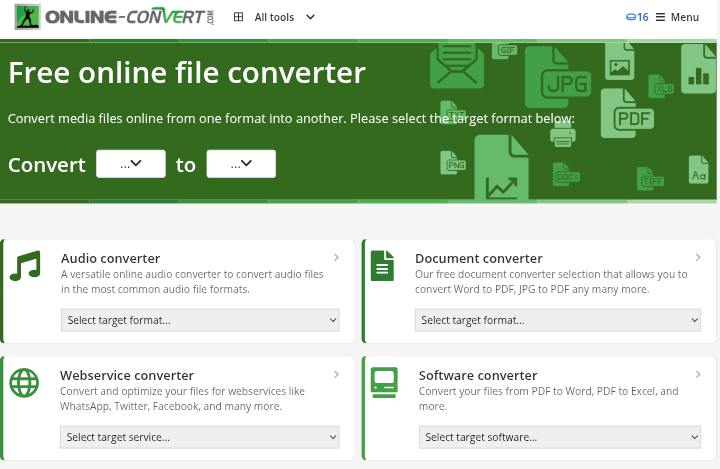The image size is (720, 469).
Task: Click the Software converter arrow chevron
Action: click(698, 374)
